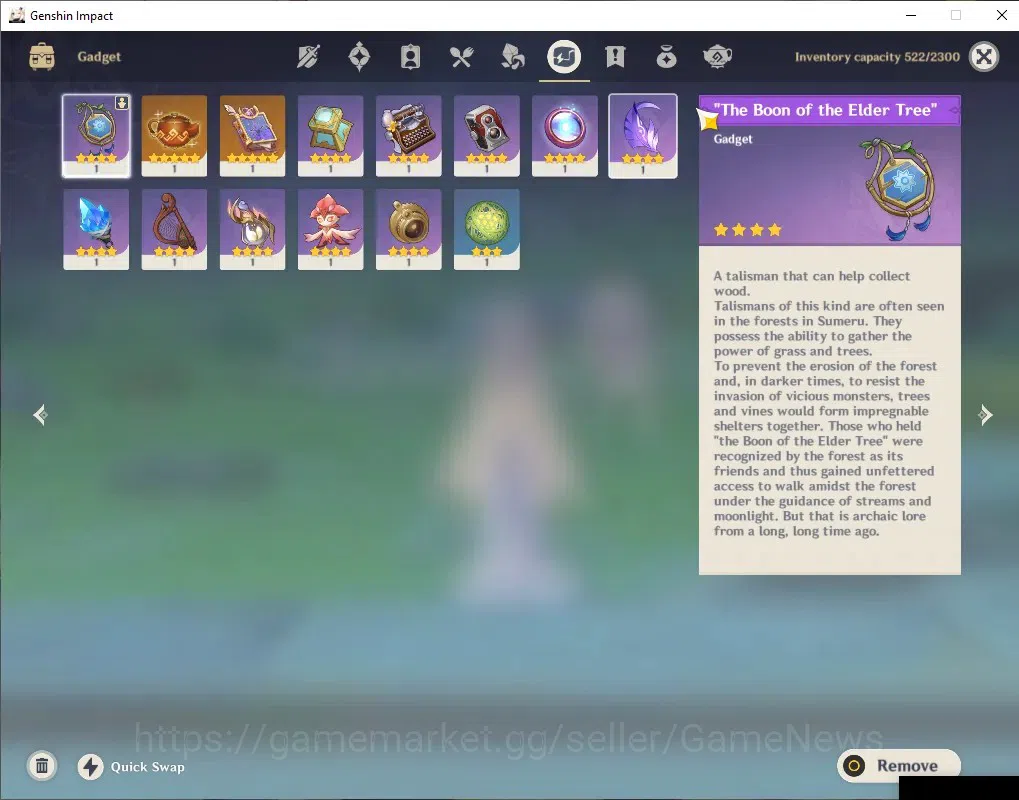
Task: Open the Materials inventory tab
Action: (513, 57)
